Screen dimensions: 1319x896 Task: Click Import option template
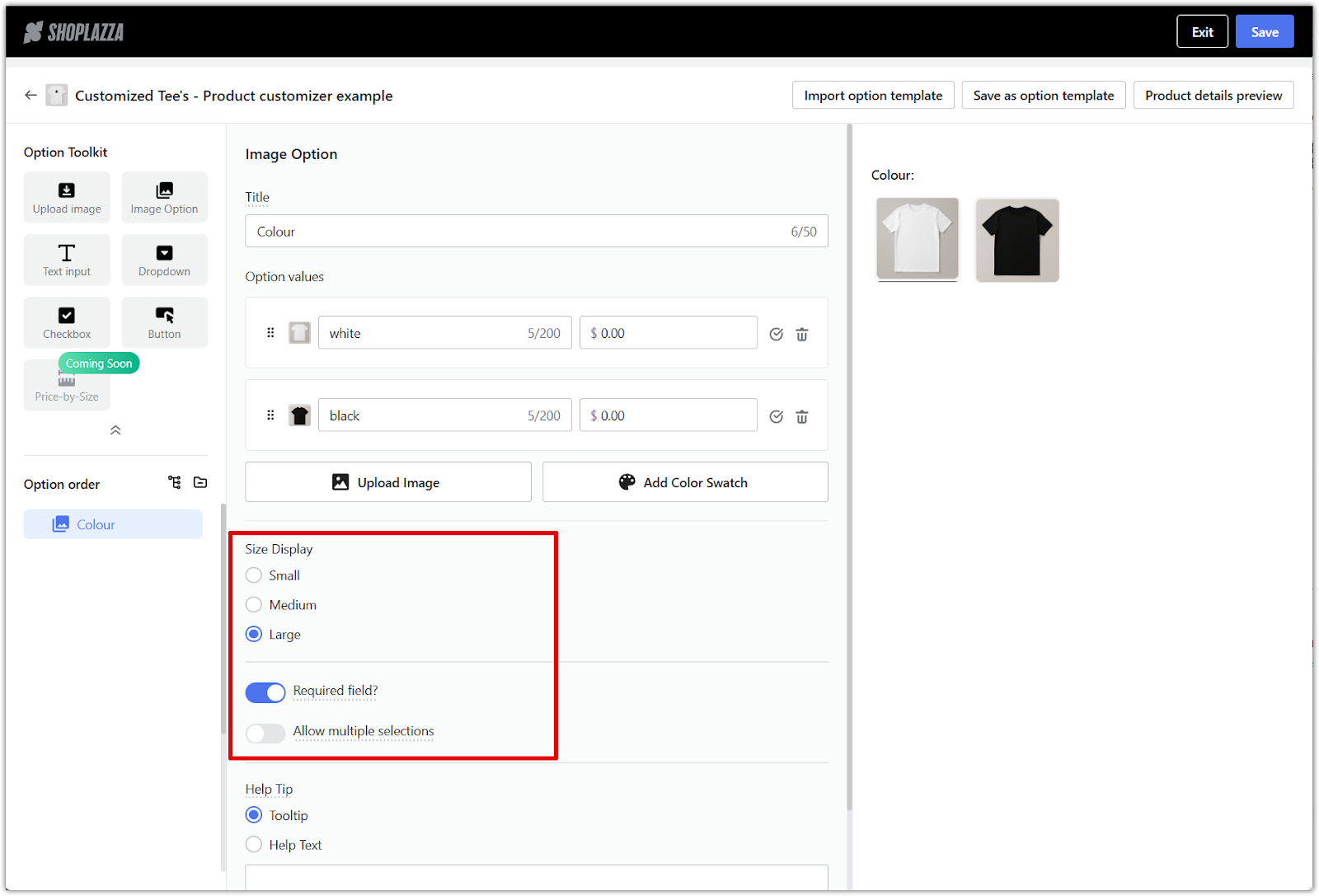click(873, 95)
